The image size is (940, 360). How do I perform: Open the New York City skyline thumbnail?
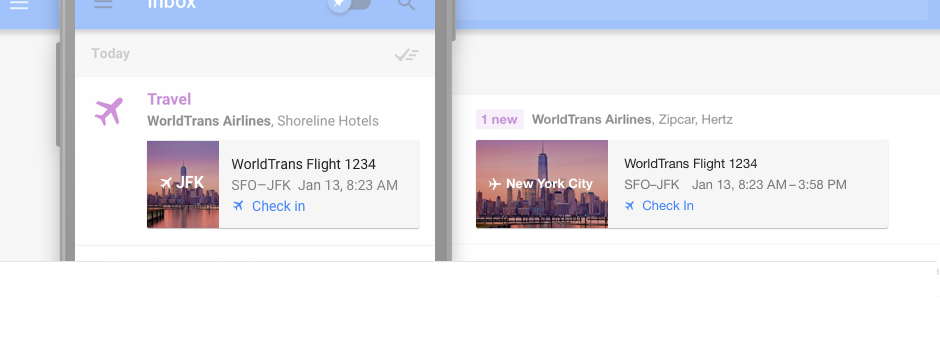[542, 184]
